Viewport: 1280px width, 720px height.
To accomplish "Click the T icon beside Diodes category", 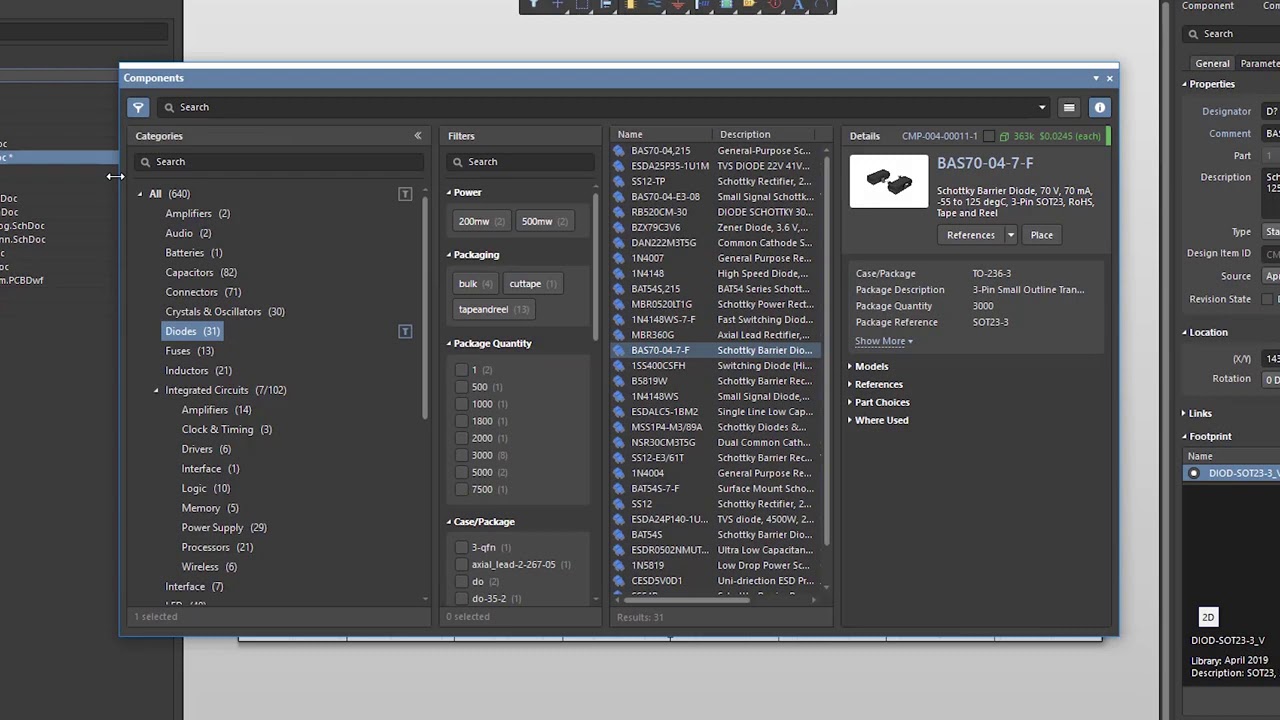I will pyautogui.click(x=405, y=331).
